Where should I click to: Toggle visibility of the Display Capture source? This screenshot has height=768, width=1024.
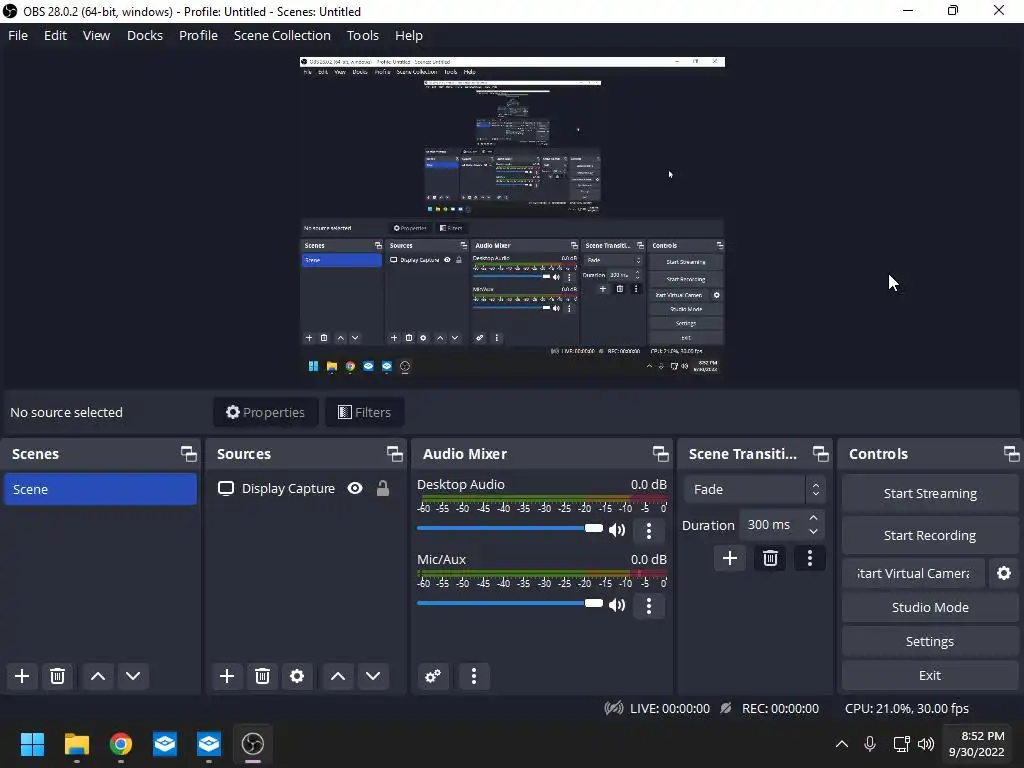pyautogui.click(x=355, y=488)
